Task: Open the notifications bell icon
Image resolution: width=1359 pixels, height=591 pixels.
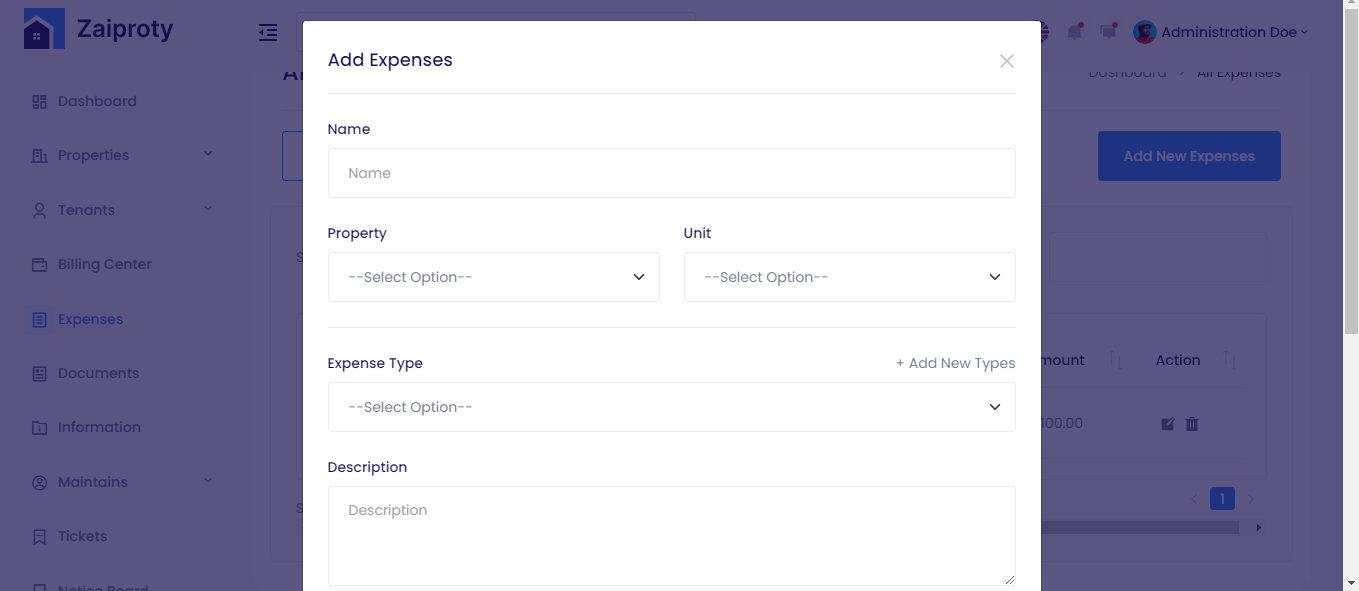Action: [1074, 32]
